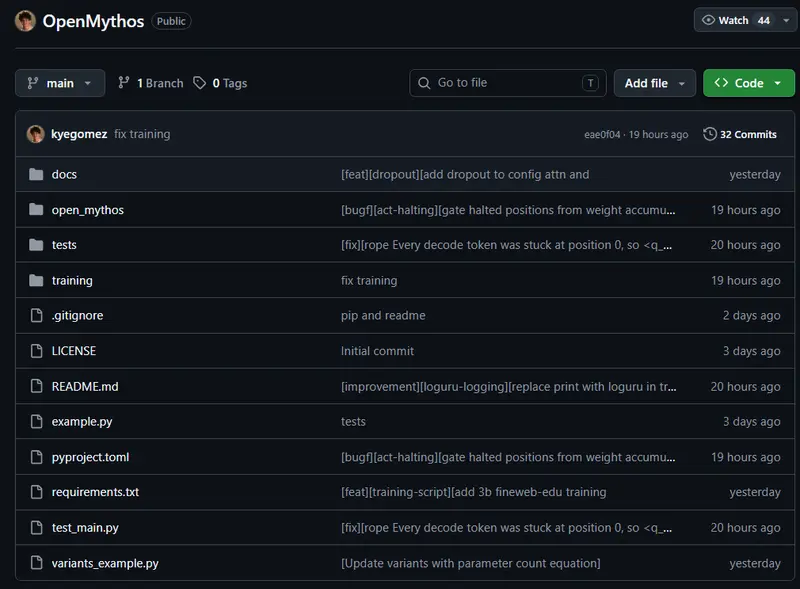Click the kyegomez commit author avatar
Screen dimensions: 800x589
pyautogui.click(x=35, y=134)
